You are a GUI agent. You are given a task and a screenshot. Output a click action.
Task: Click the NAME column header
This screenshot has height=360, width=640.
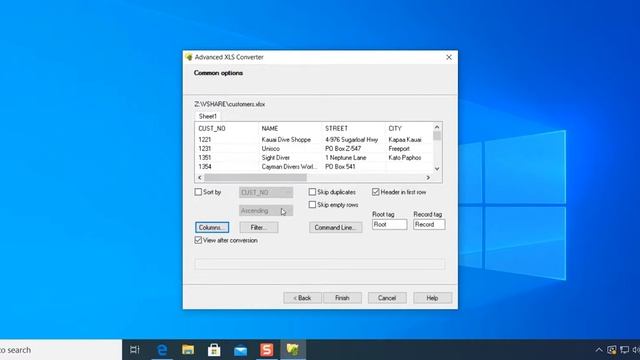click(x=290, y=129)
